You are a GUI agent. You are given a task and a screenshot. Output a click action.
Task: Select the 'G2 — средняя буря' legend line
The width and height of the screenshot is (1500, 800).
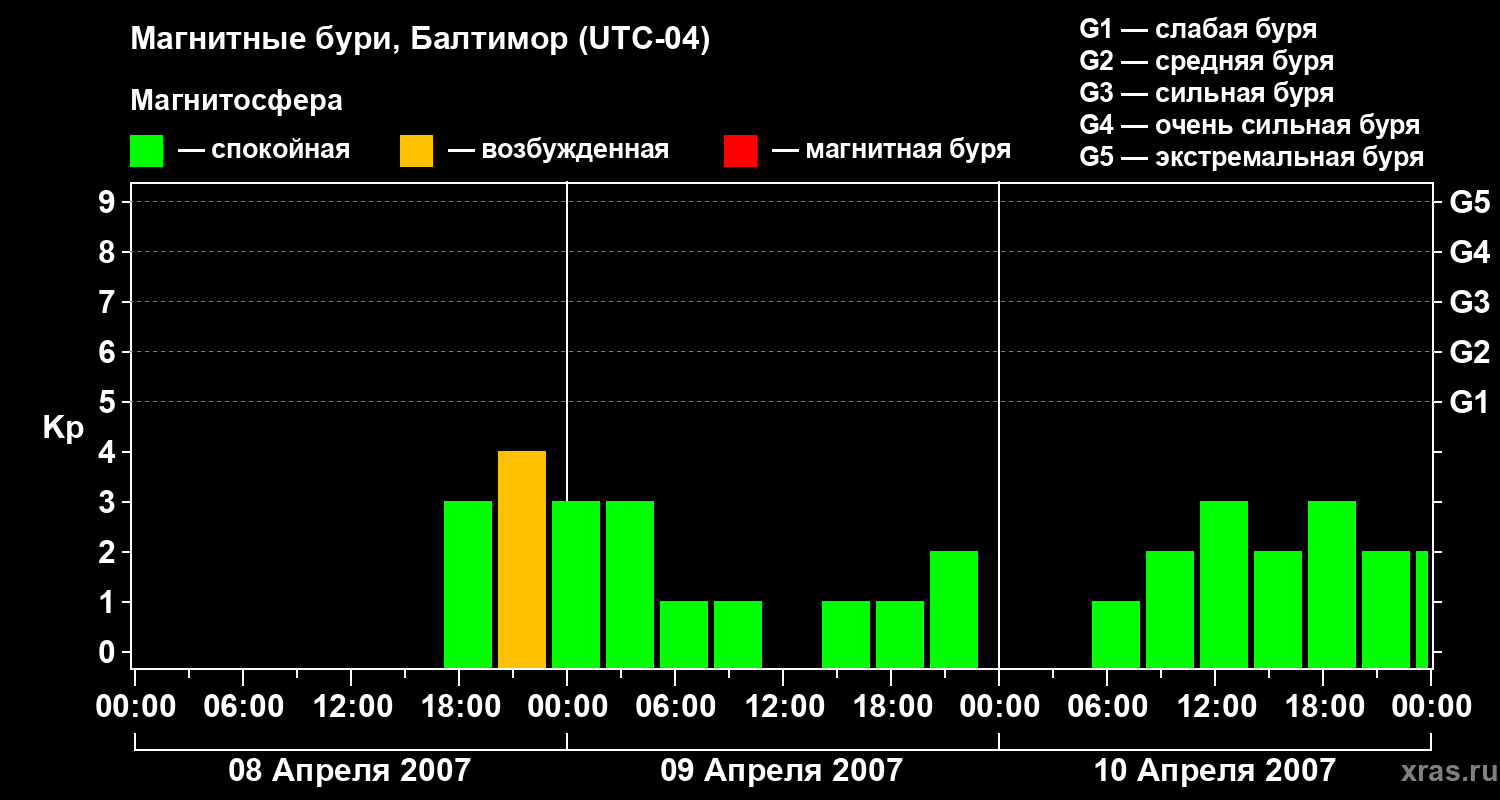coord(1207,61)
